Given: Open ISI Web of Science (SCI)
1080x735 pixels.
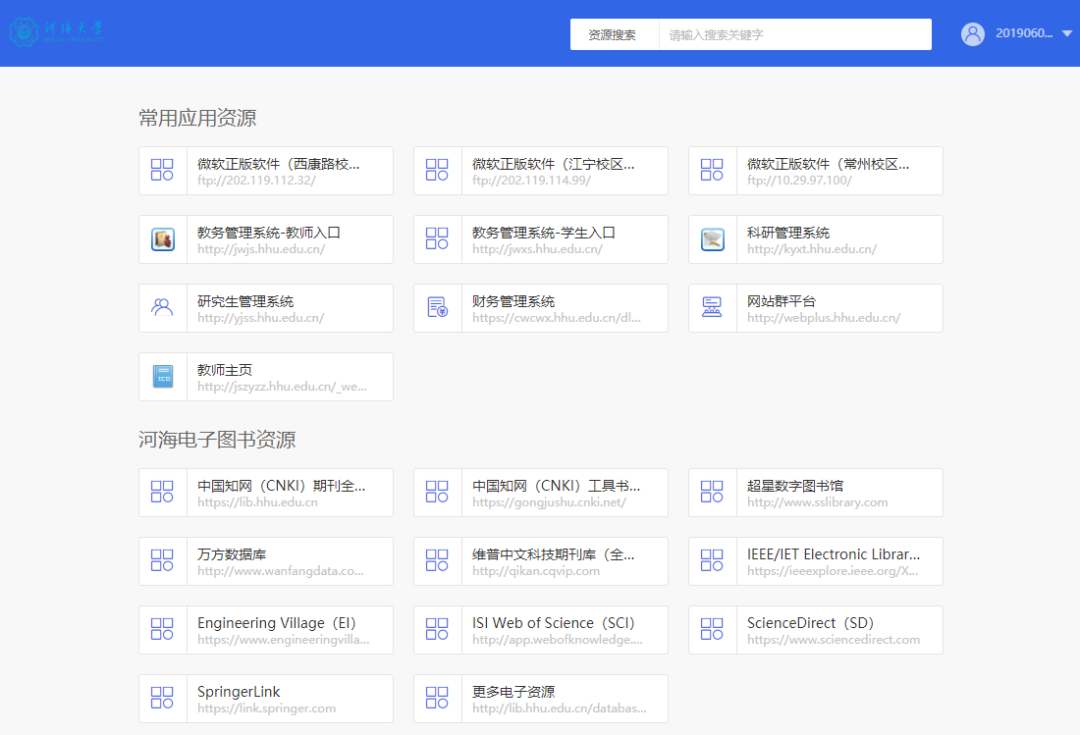Looking at the screenshot, I should pyautogui.click(x=540, y=630).
